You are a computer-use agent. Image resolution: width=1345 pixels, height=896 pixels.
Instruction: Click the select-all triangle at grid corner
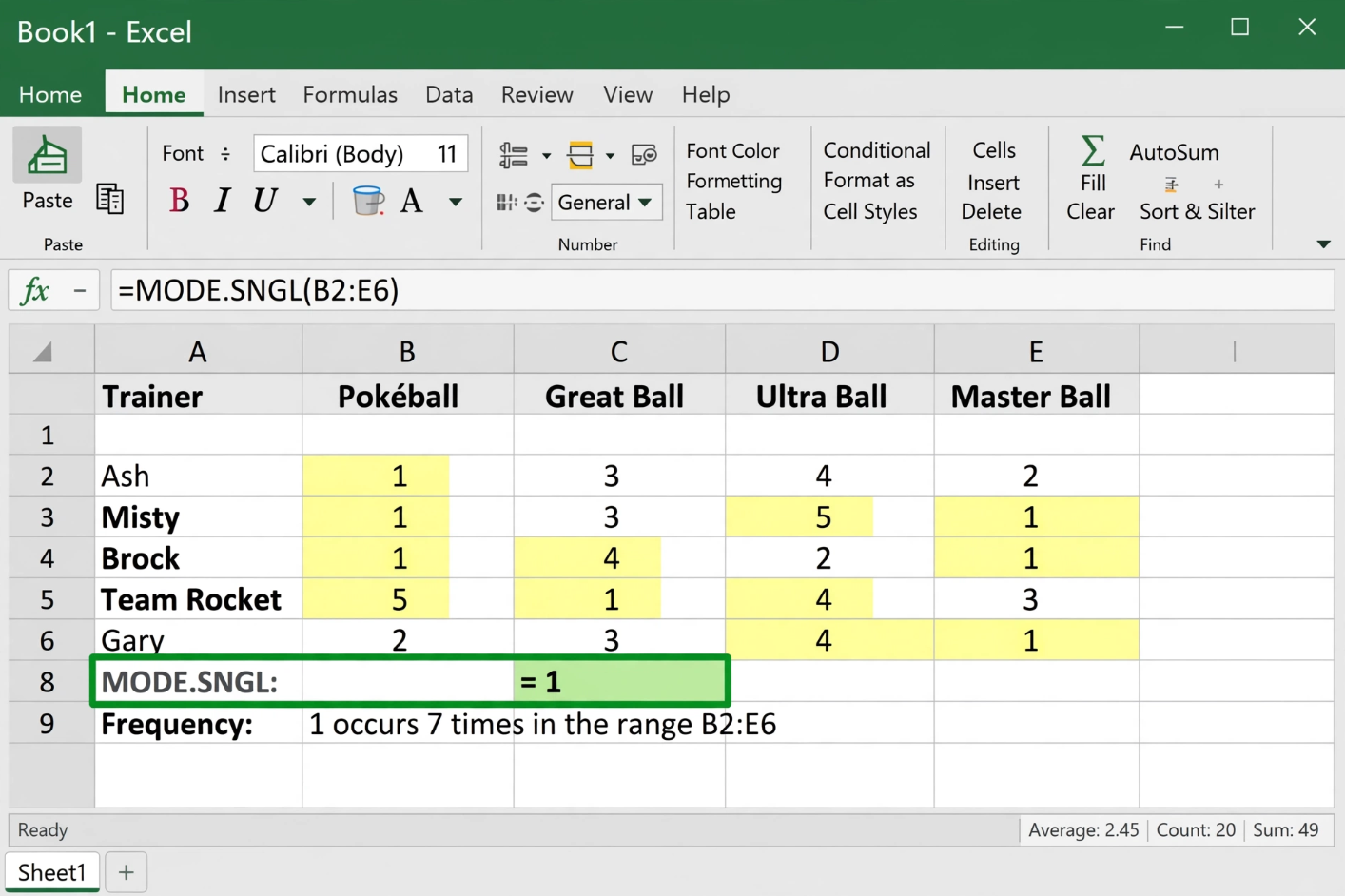click(x=42, y=352)
